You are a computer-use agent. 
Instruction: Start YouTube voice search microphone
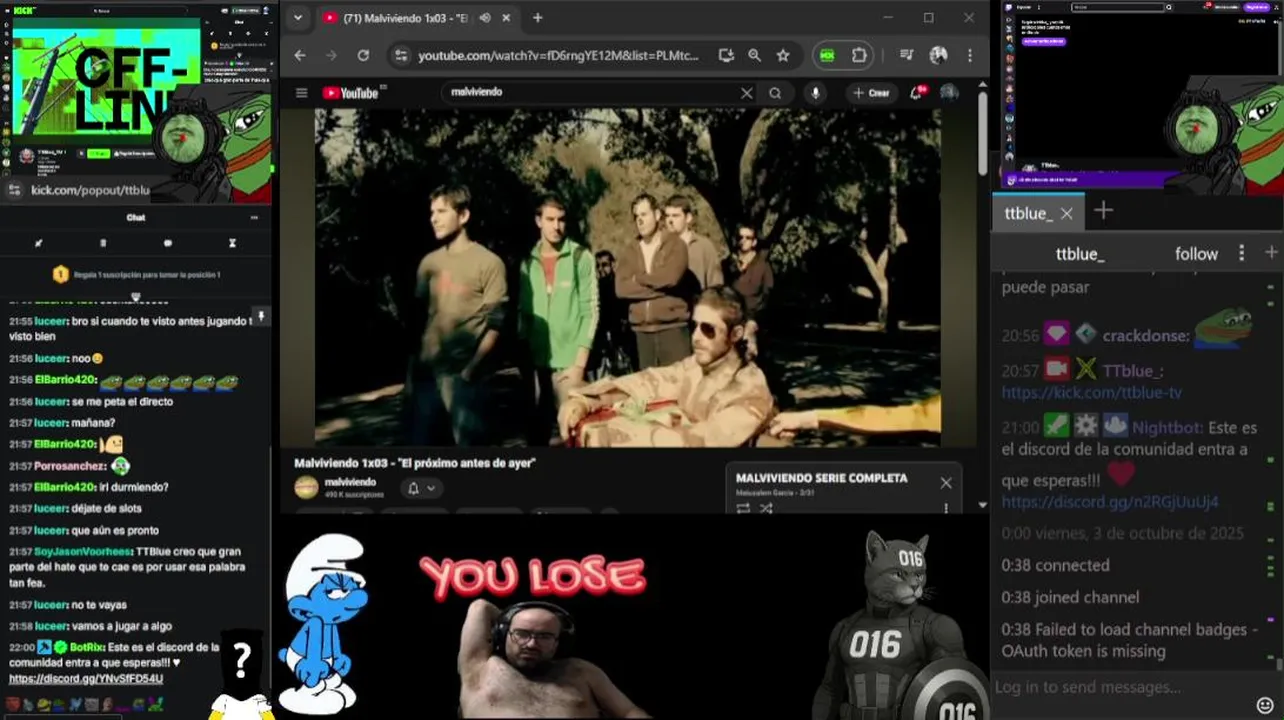(x=816, y=93)
